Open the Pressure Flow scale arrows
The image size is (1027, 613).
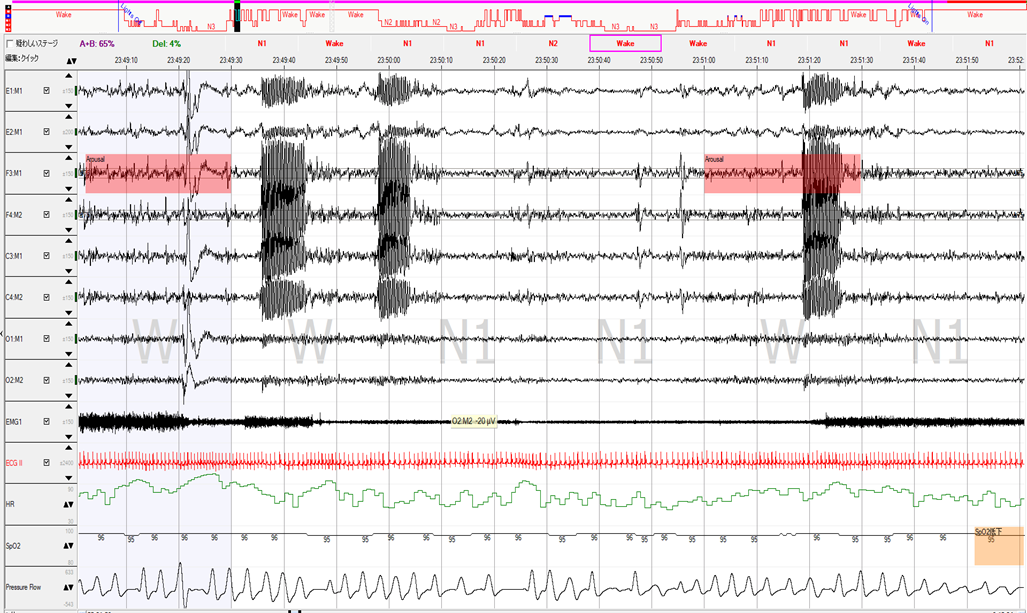point(69,587)
